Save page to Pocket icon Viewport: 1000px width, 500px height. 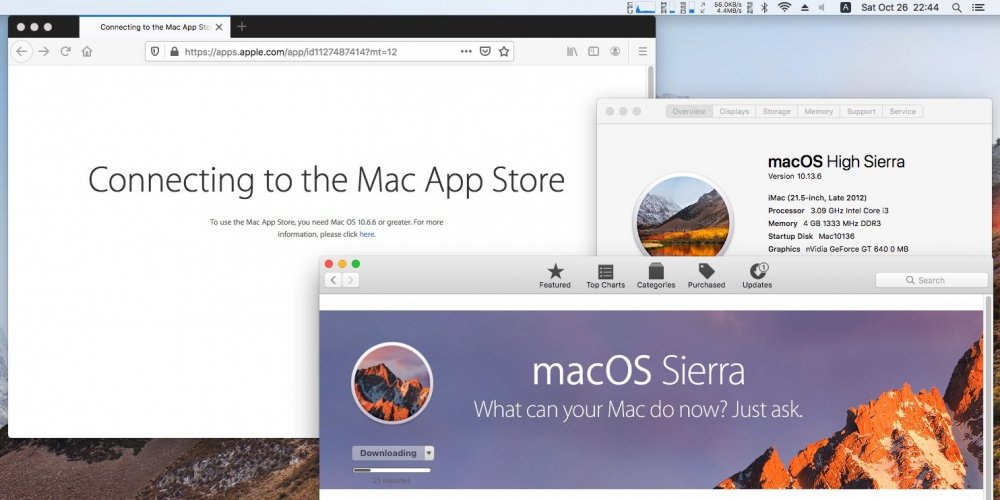(485, 52)
